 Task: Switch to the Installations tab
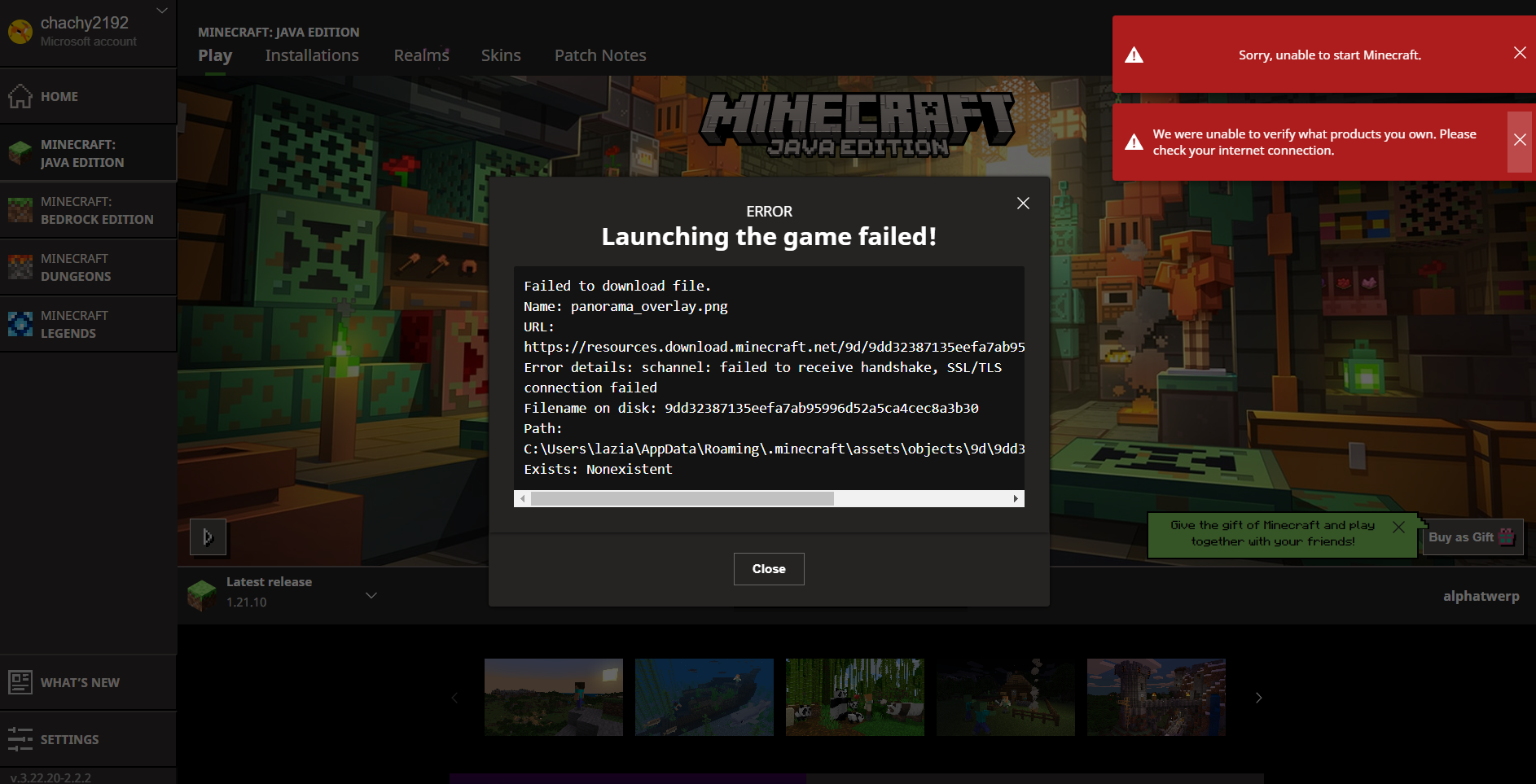coord(312,55)
